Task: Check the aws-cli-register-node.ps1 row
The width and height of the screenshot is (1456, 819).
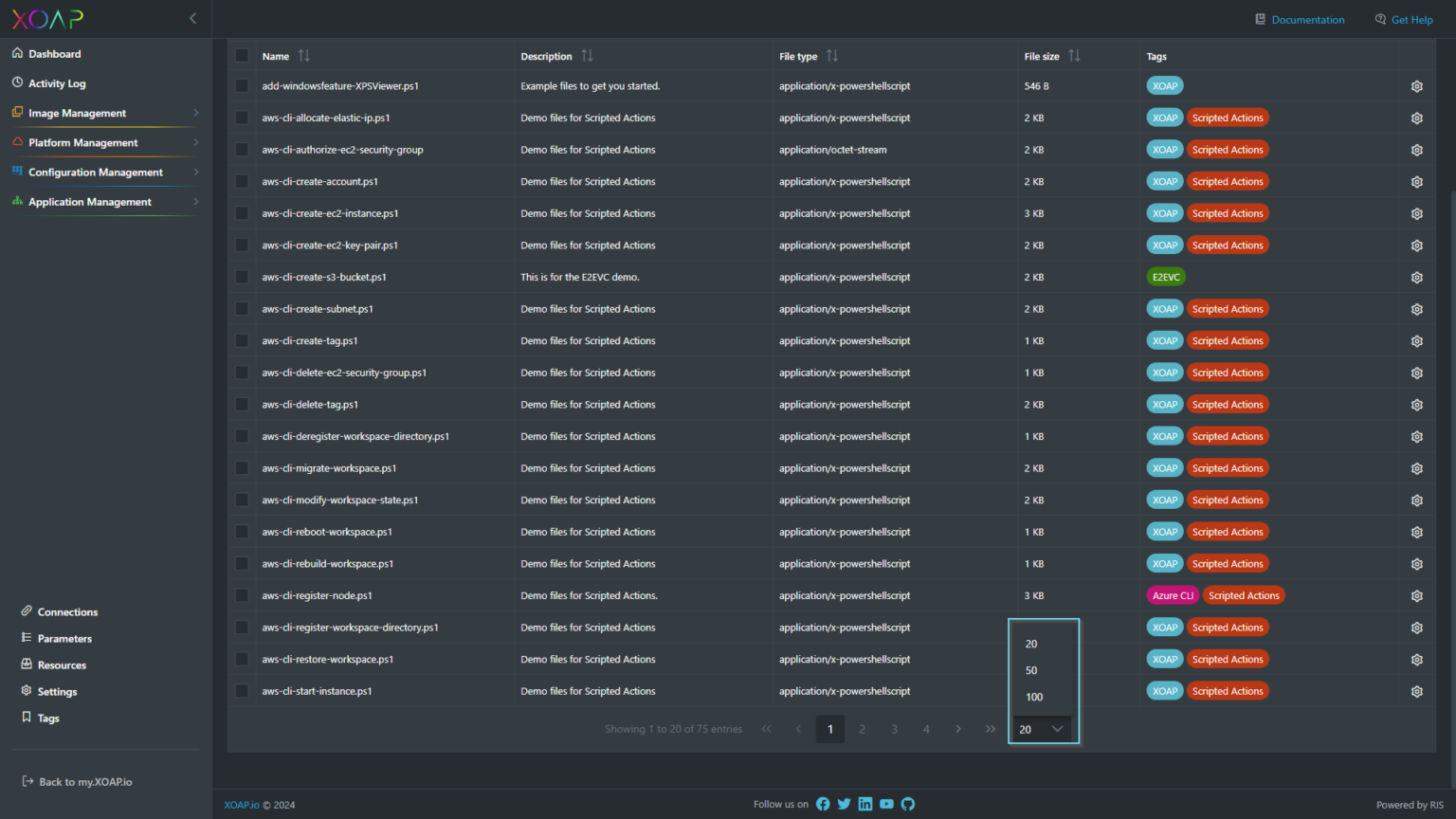Action: coord(242,595)
